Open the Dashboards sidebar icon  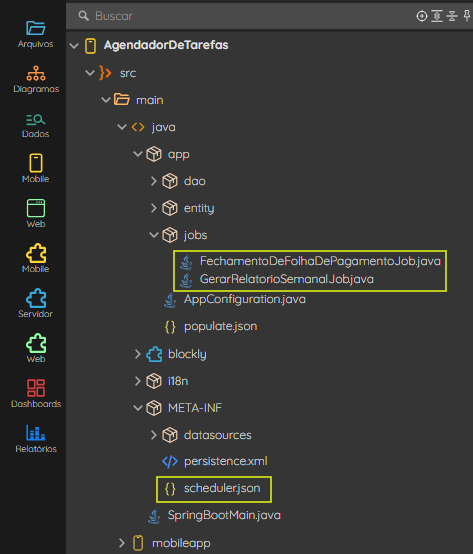tap(36, 394)
